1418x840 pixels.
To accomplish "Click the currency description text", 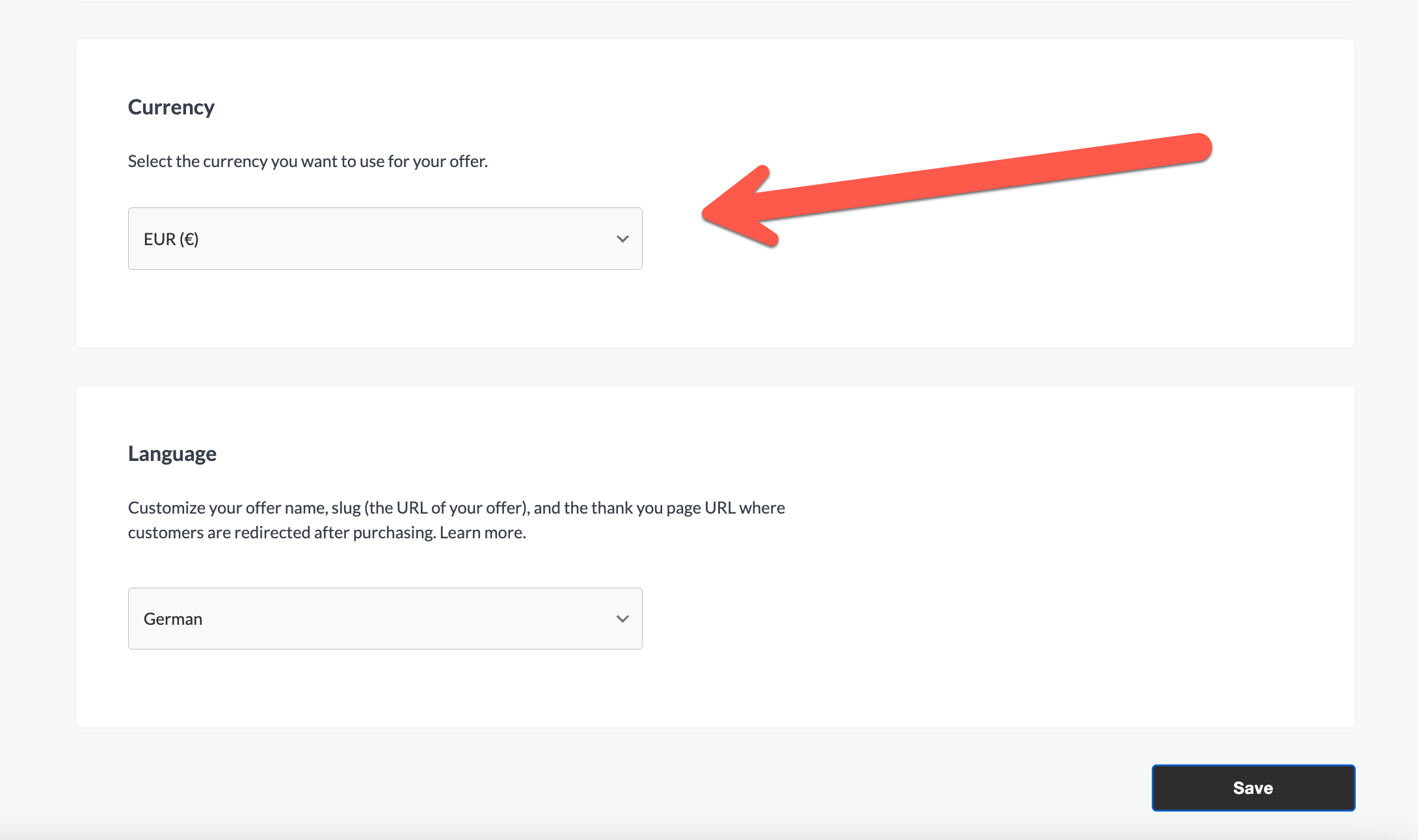I will [x=308, y=161].
